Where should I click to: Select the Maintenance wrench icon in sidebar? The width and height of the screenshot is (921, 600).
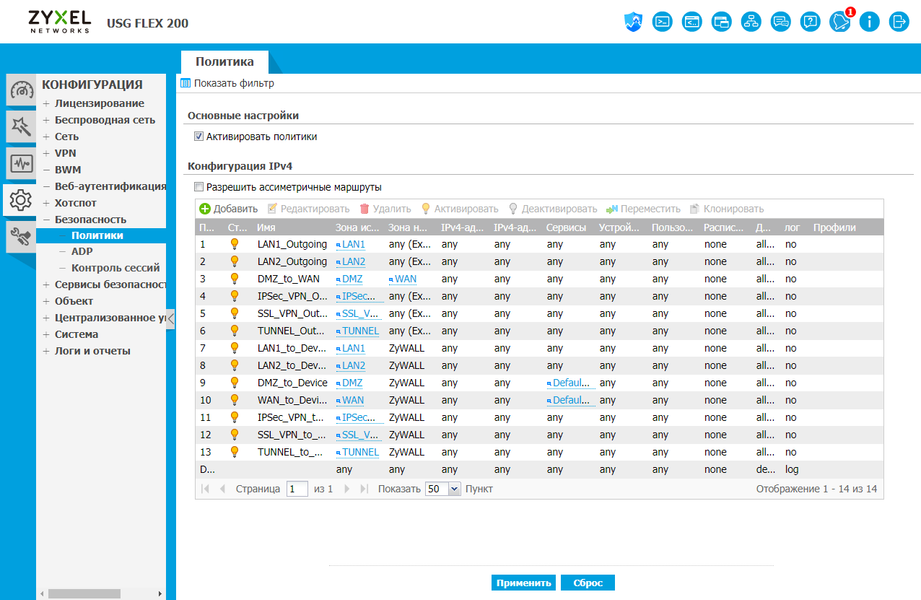[x=21, y=237]
